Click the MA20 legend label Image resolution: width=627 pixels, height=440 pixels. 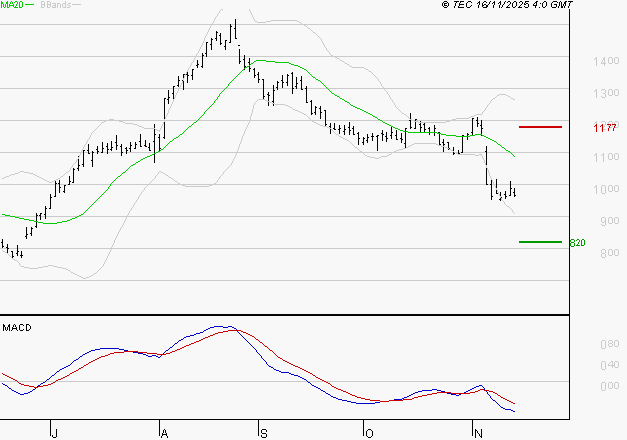point(12,5)
